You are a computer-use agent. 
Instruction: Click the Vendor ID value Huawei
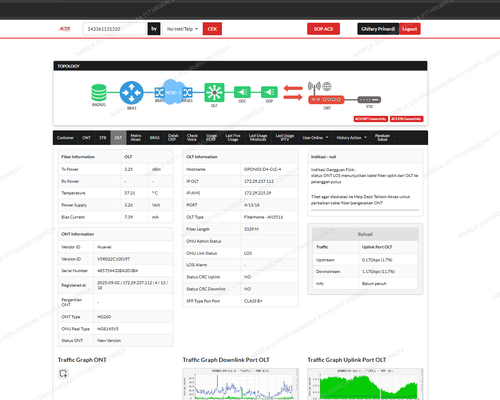104,247
